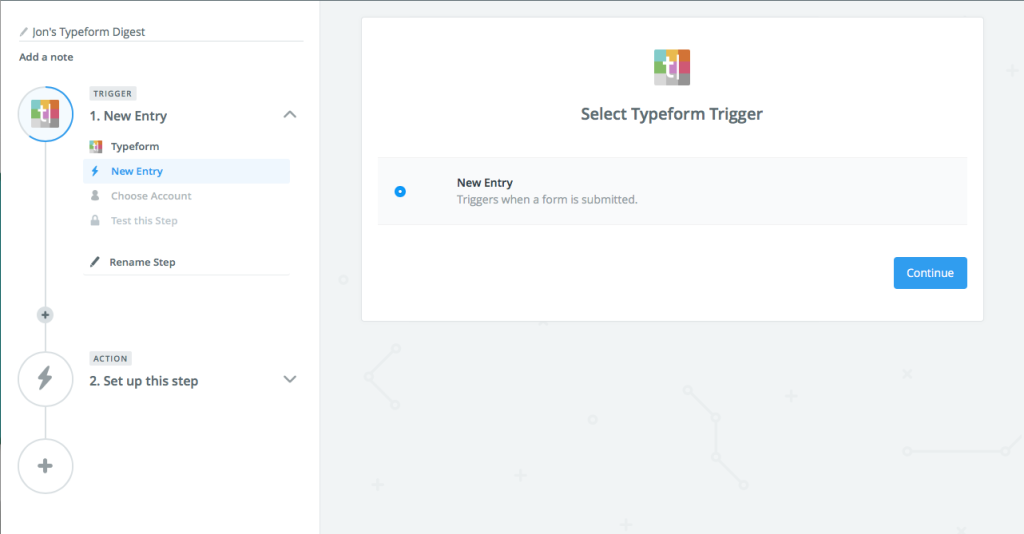Select the New Entry radio button
The width and height of the screenshot is (1024, 534).
(400, 191)
